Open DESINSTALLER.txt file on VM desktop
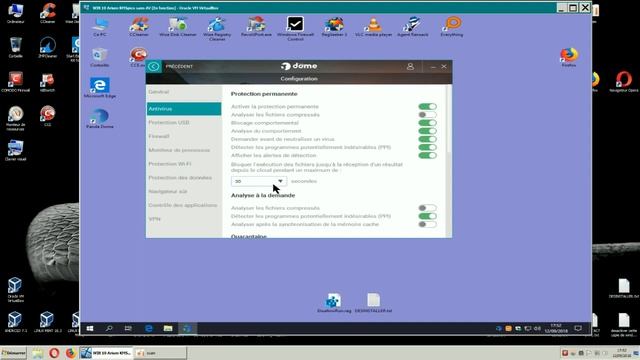This screenshot has width=640, height=360. point(373,303)
